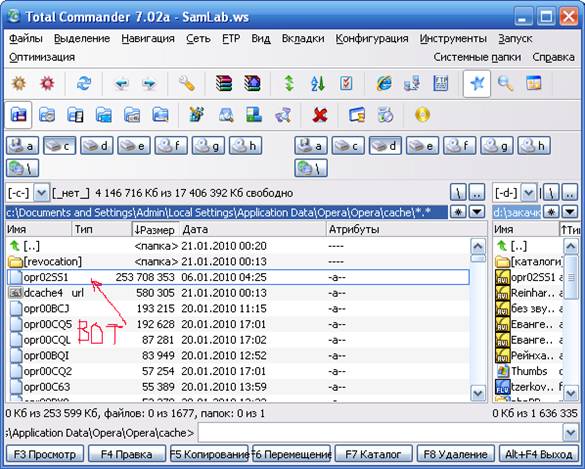Click the blue refresh arrows toolbar icon
The image size is (585, 469).
pyautogui.click(x=84, y=83)
